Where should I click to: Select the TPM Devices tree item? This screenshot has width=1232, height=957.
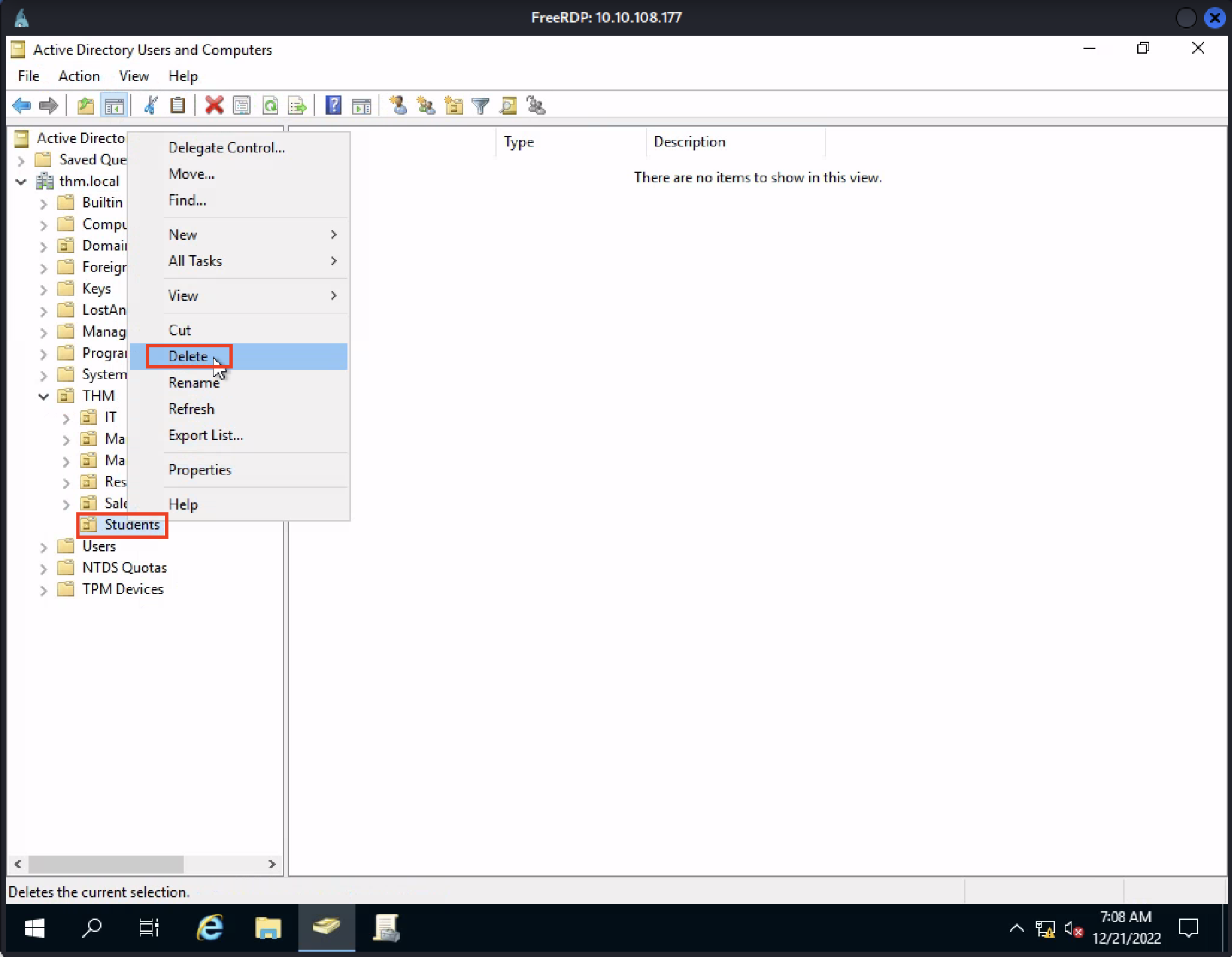(123, 589)
